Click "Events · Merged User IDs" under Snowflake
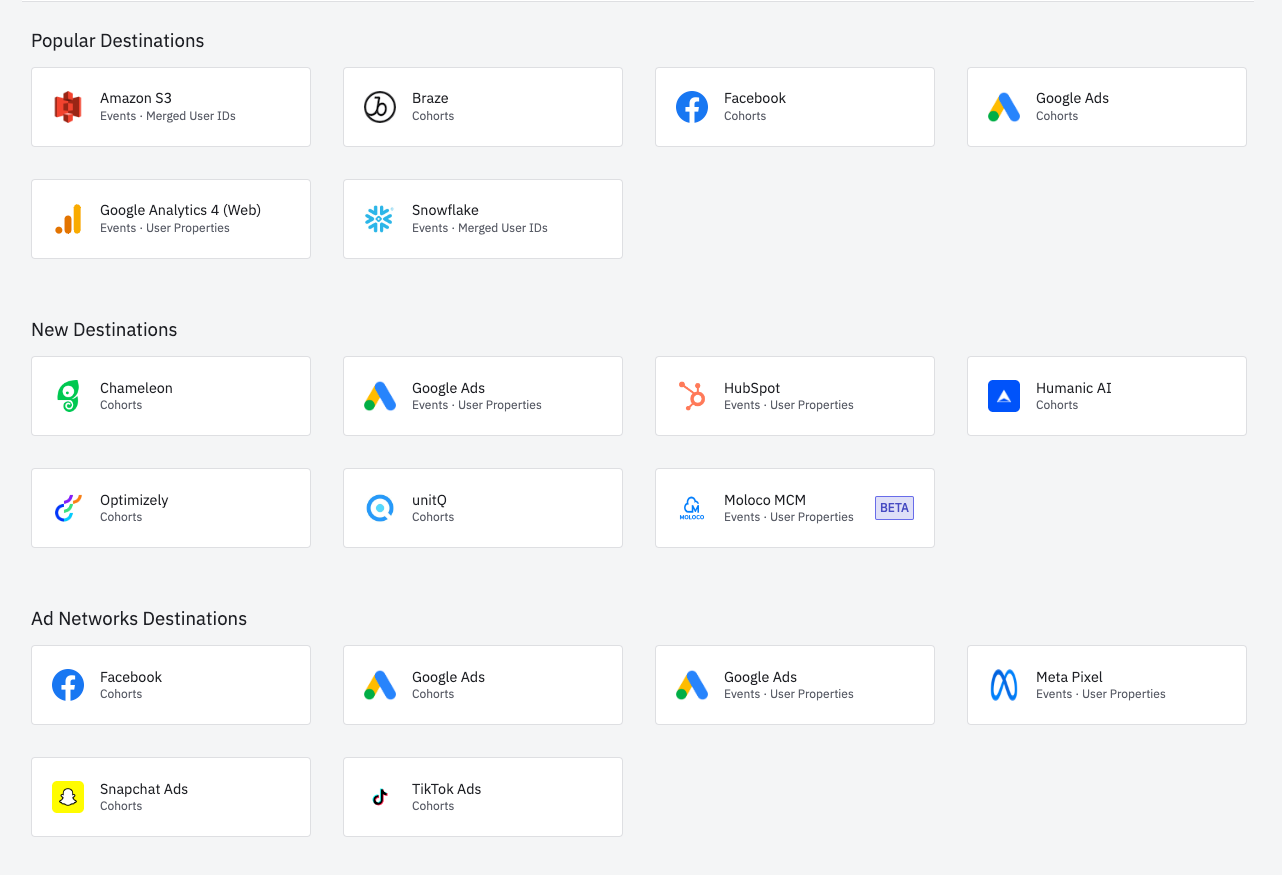 [480, 228]
